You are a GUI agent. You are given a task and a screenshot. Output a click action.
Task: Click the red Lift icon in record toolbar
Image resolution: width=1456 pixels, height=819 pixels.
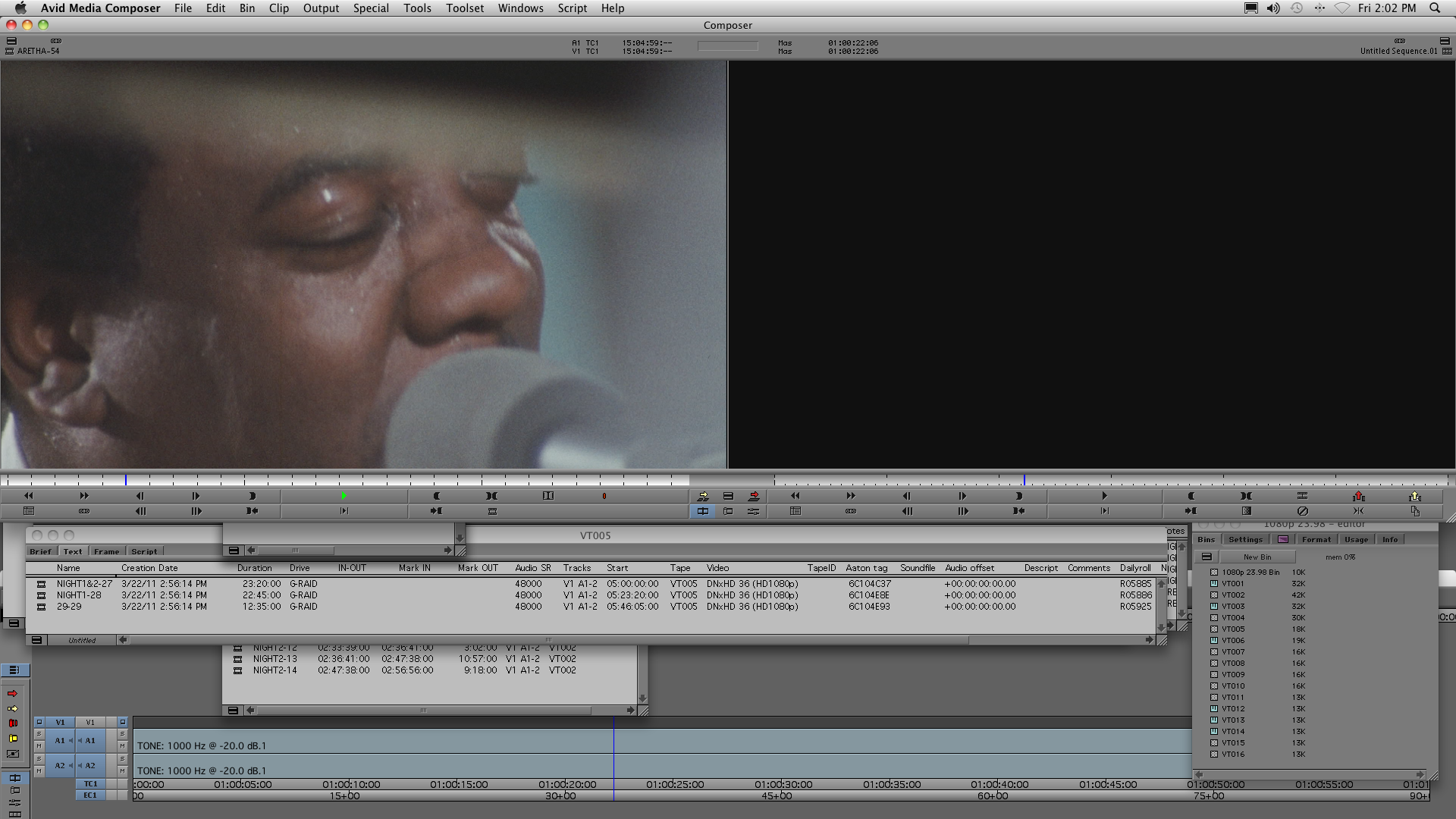[1358, 496]
